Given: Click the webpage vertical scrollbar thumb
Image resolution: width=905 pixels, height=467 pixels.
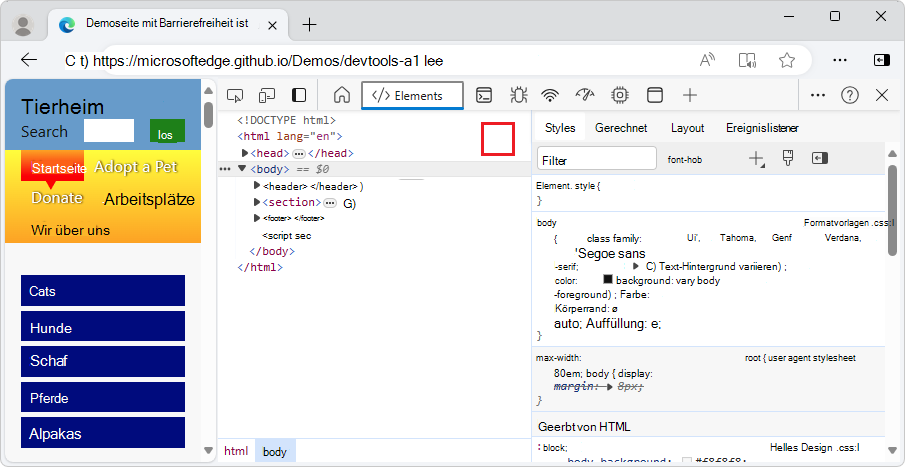Looking at the screenshot, I should tap(208, 114).
